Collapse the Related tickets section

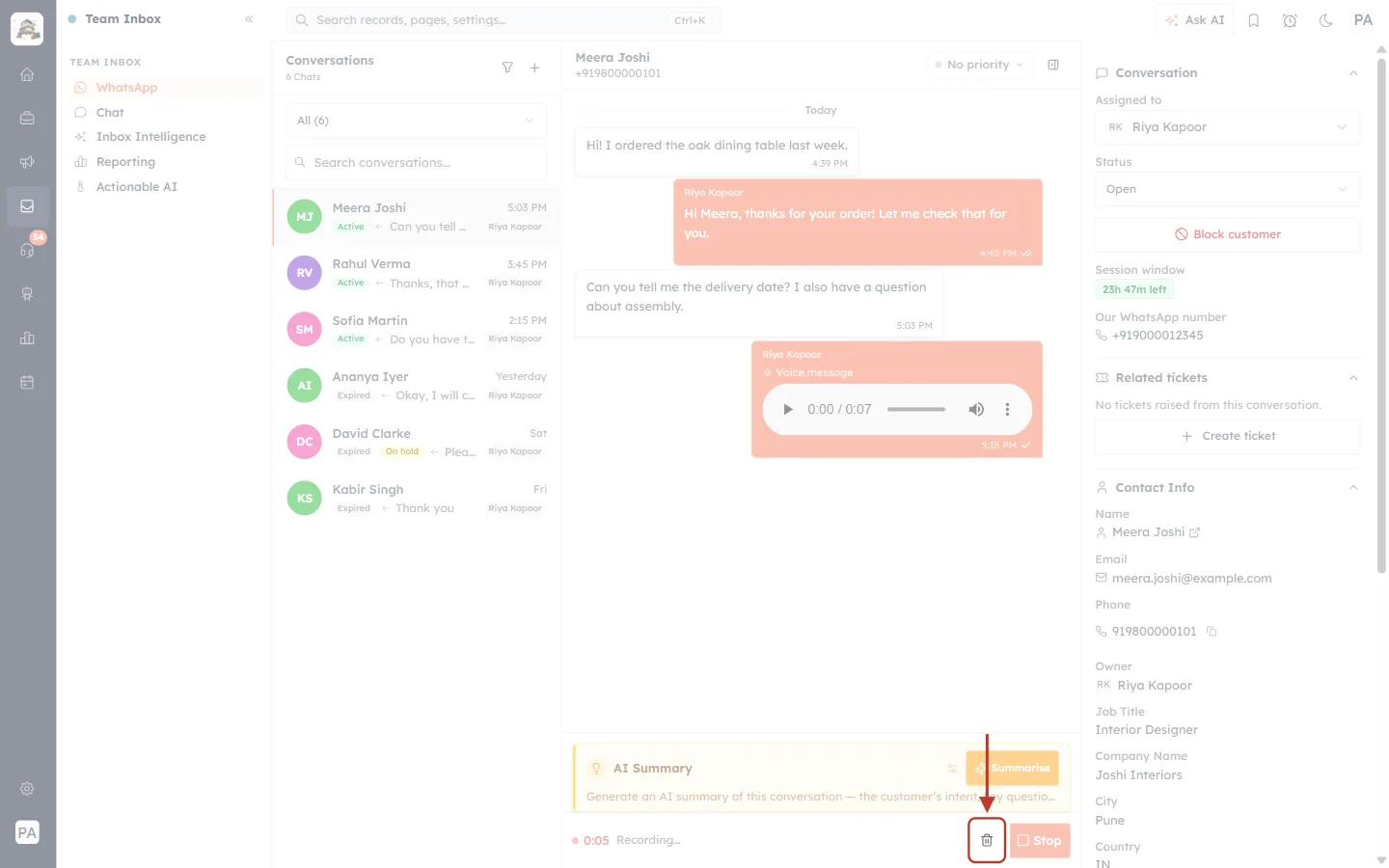click(1353, 378)
